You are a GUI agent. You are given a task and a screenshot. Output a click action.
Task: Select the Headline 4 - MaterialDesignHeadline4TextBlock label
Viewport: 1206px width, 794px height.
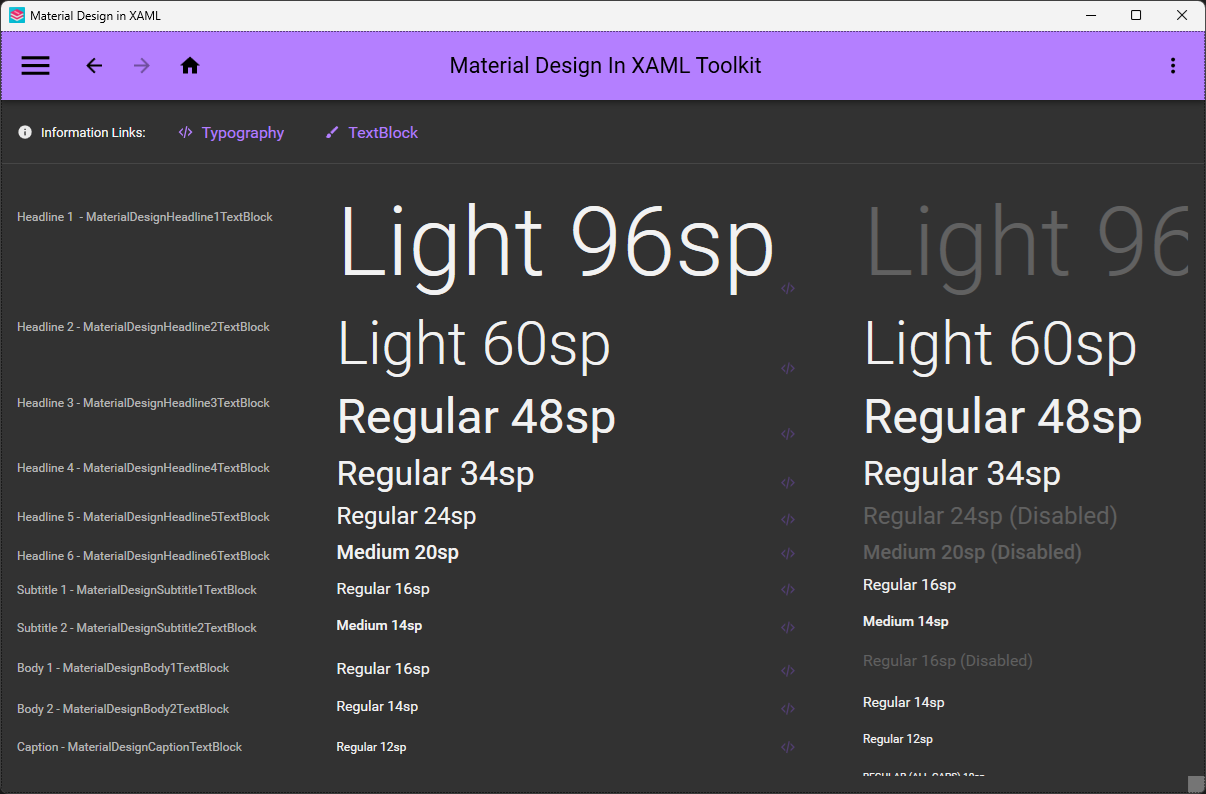click(143, 468)
